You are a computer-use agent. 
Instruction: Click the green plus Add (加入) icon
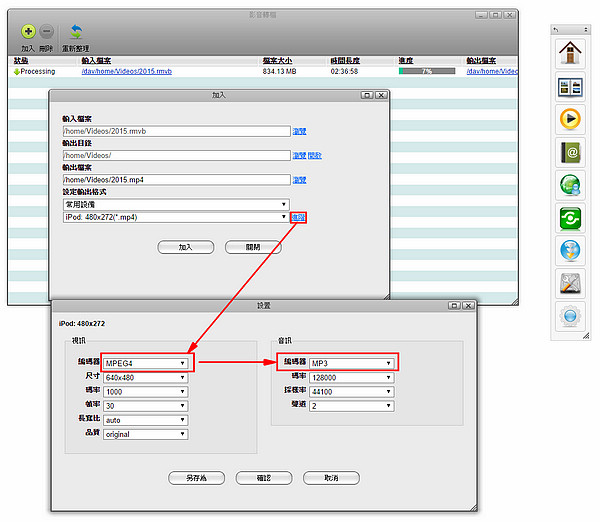28,31
